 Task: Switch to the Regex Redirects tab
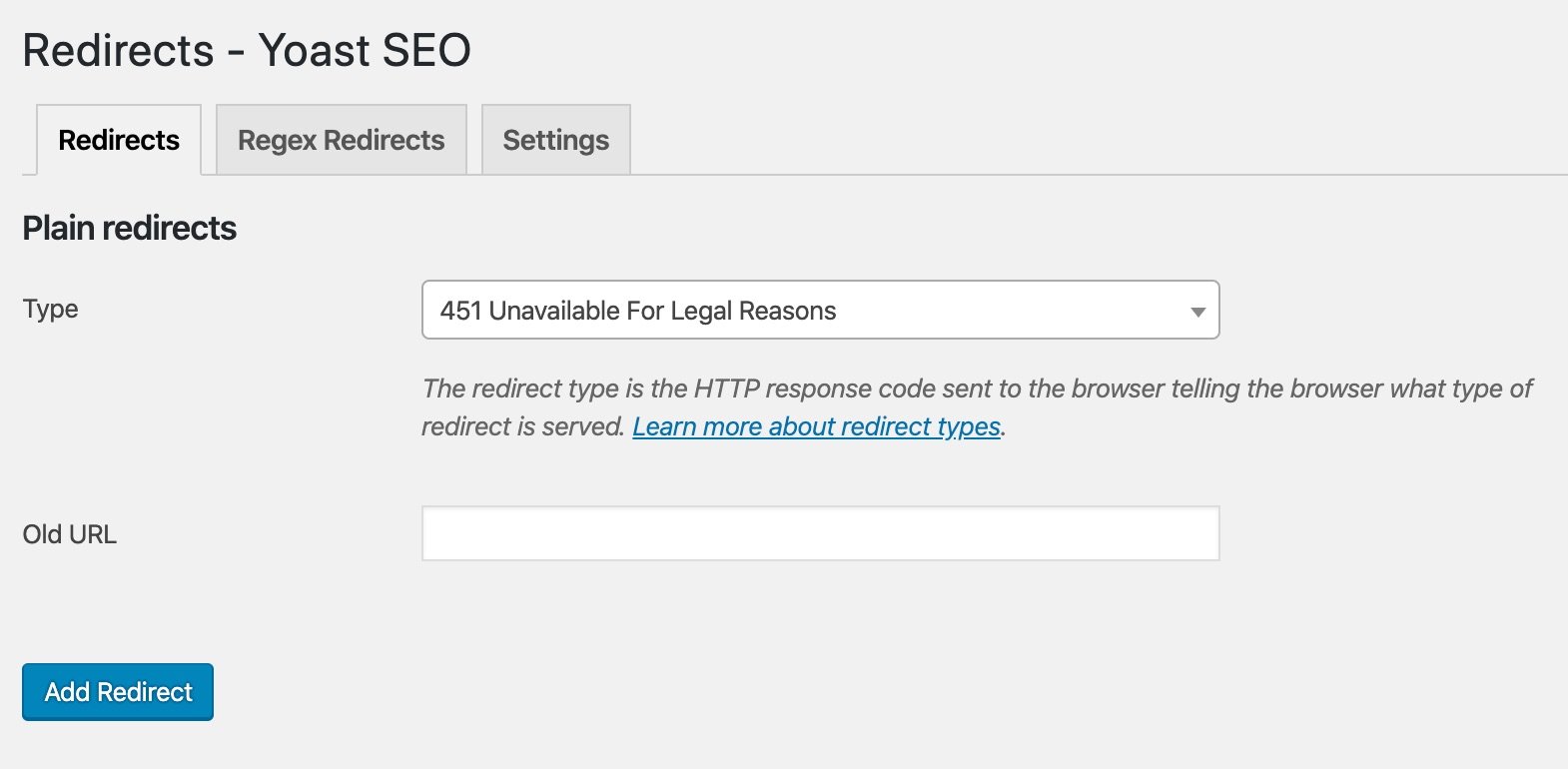(x=341, y=140)
